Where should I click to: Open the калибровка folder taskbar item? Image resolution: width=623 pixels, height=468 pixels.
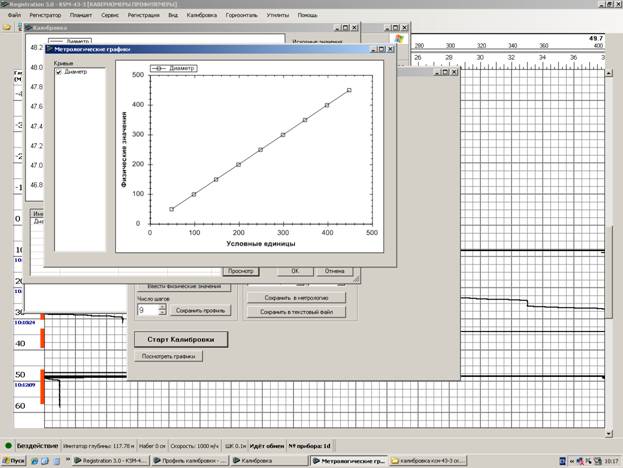tap(428, 461)
